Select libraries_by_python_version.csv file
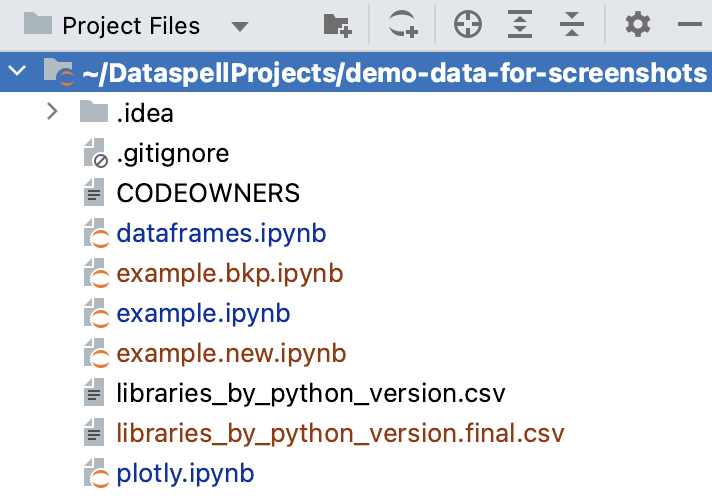This screenshot has width=712, height=496. (311, 393)
